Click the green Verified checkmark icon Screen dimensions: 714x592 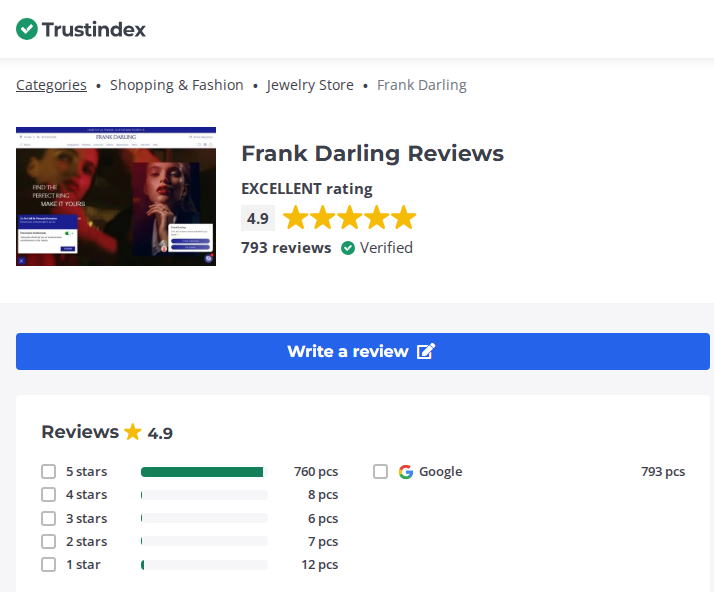(x=348, y=248)
